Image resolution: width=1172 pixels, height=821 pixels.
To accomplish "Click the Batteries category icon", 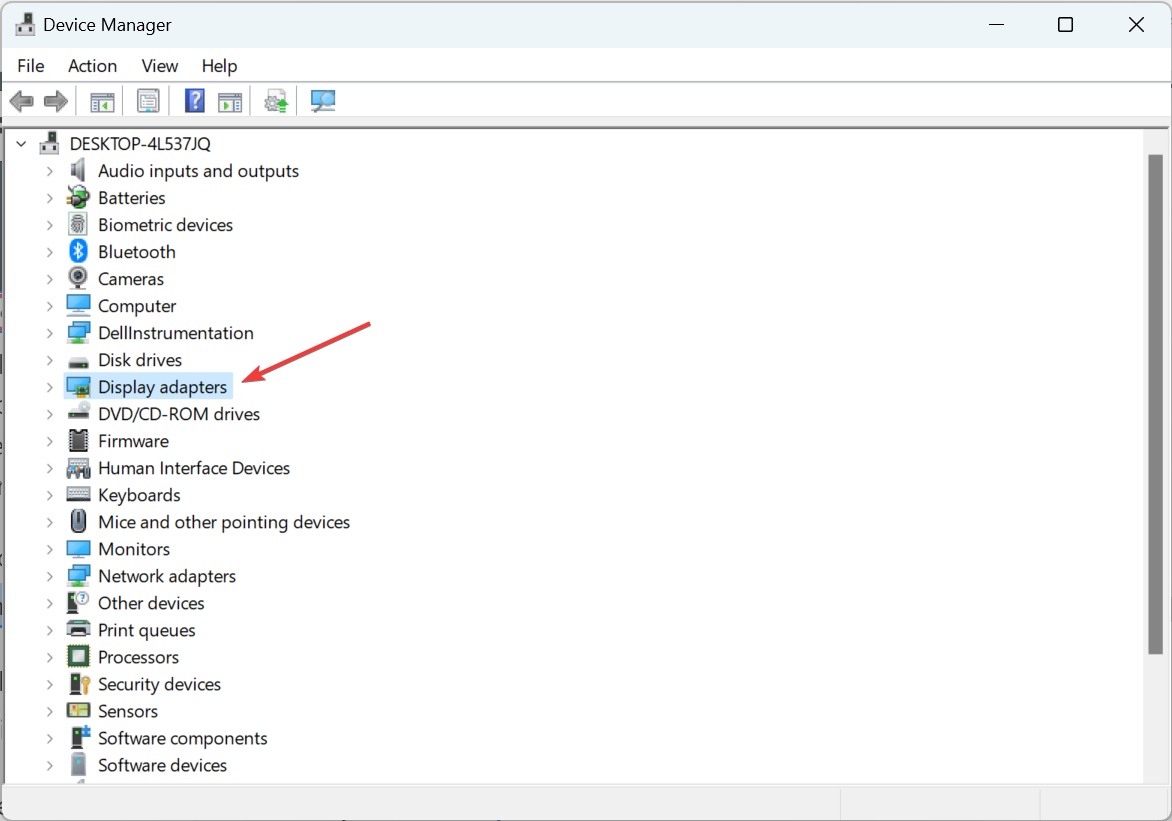I will pos(78,197).
